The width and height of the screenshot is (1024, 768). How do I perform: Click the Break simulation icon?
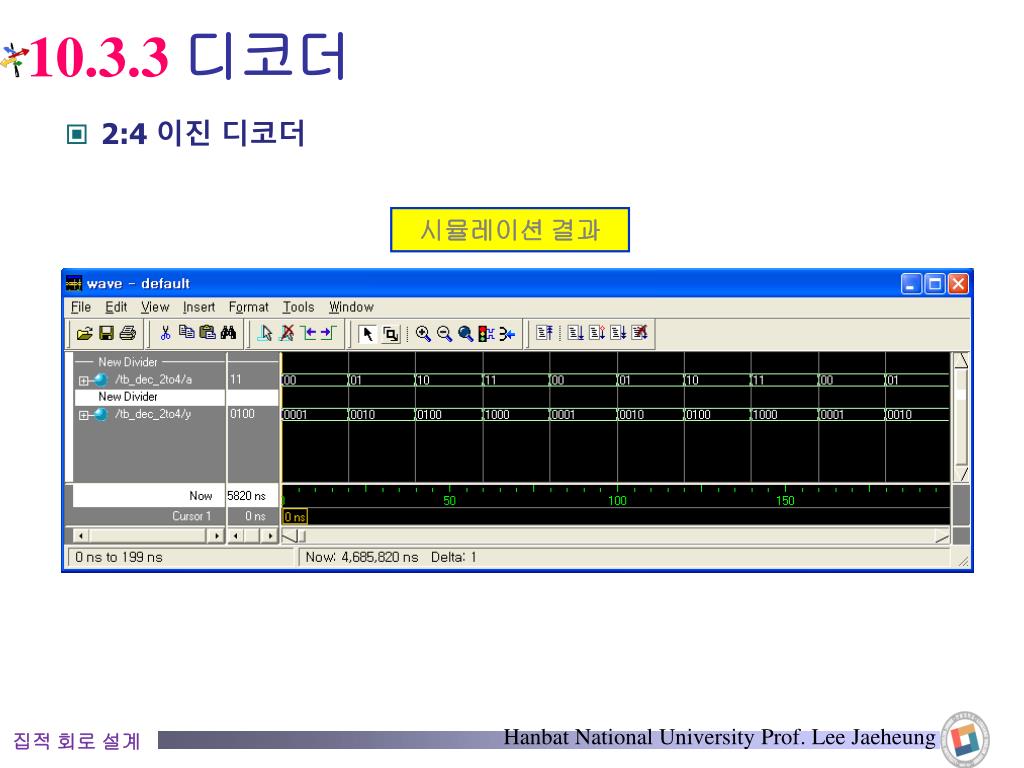(639, 333)
